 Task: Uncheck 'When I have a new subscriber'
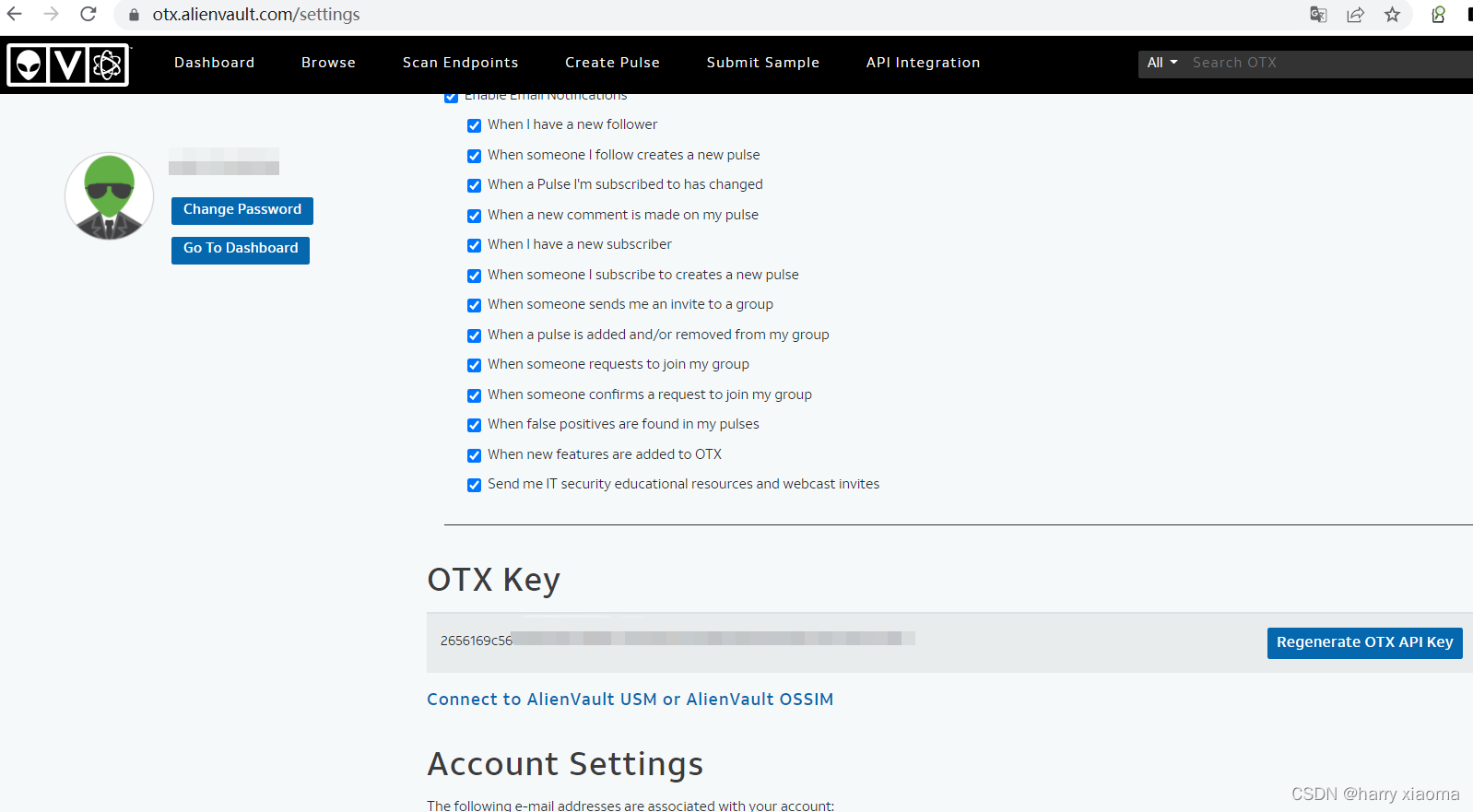(x=474, y=245)
